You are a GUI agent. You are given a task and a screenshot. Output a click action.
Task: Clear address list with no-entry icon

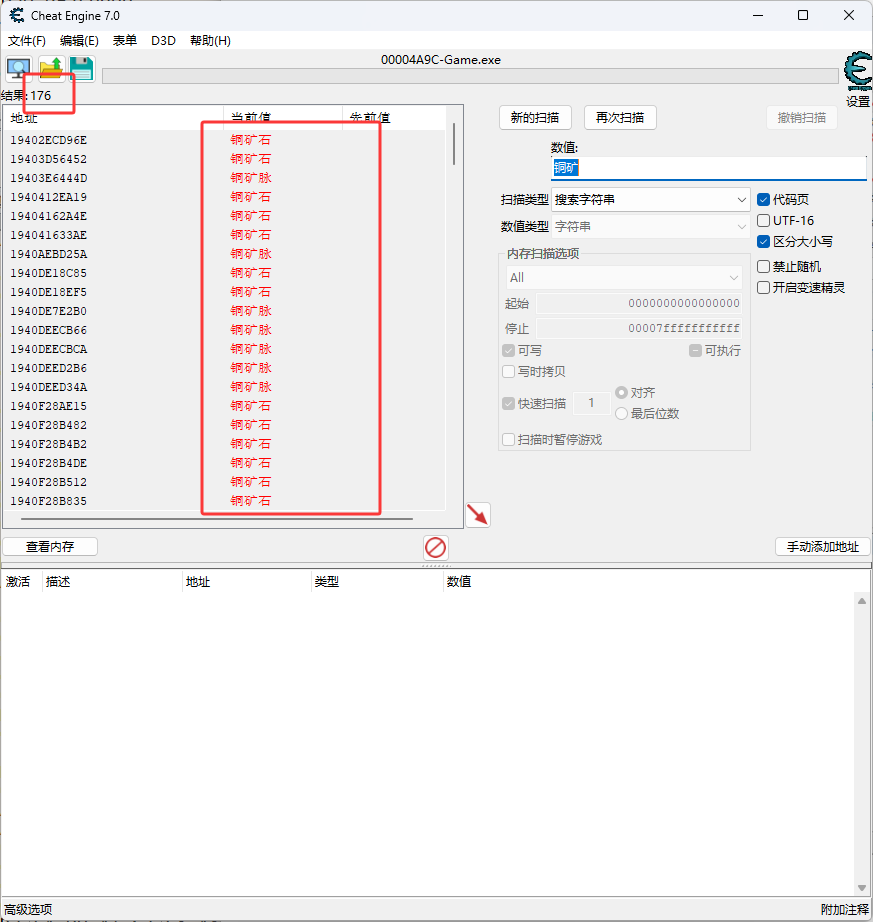point(436,547)
